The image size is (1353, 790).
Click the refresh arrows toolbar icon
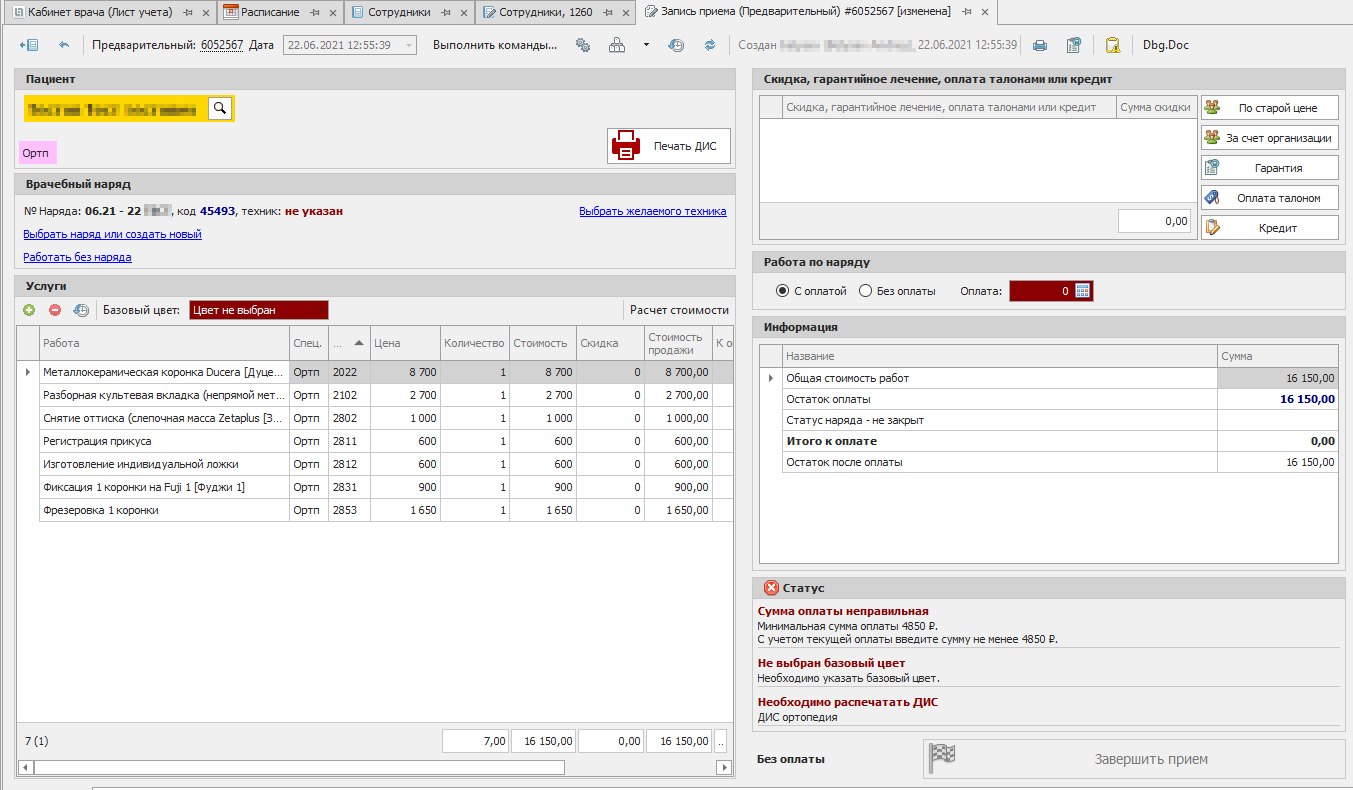(x=710, y=45)
